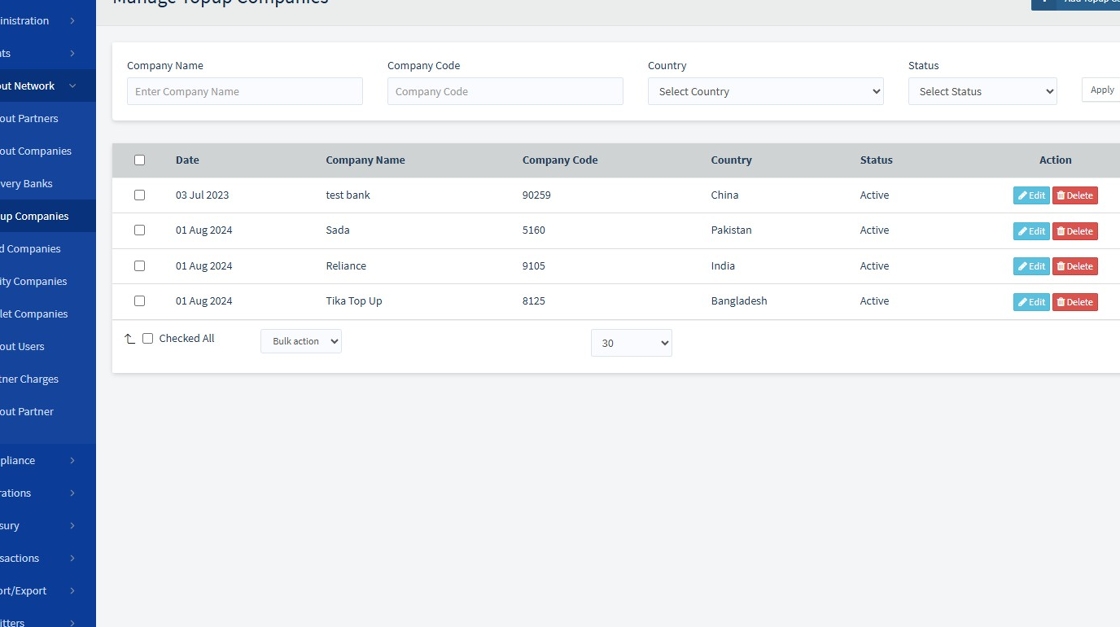This screenshot has width=1120, height=627.
Task: Click Delete for test bank row
Action: coord(1075,196)
